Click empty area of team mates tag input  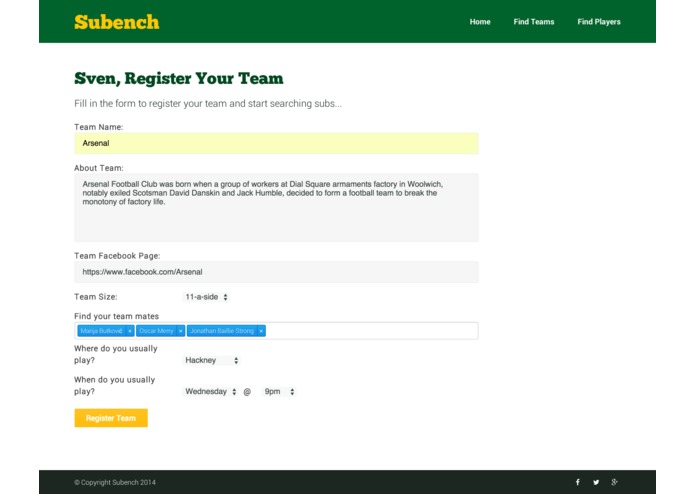click(x=371, y=331)
